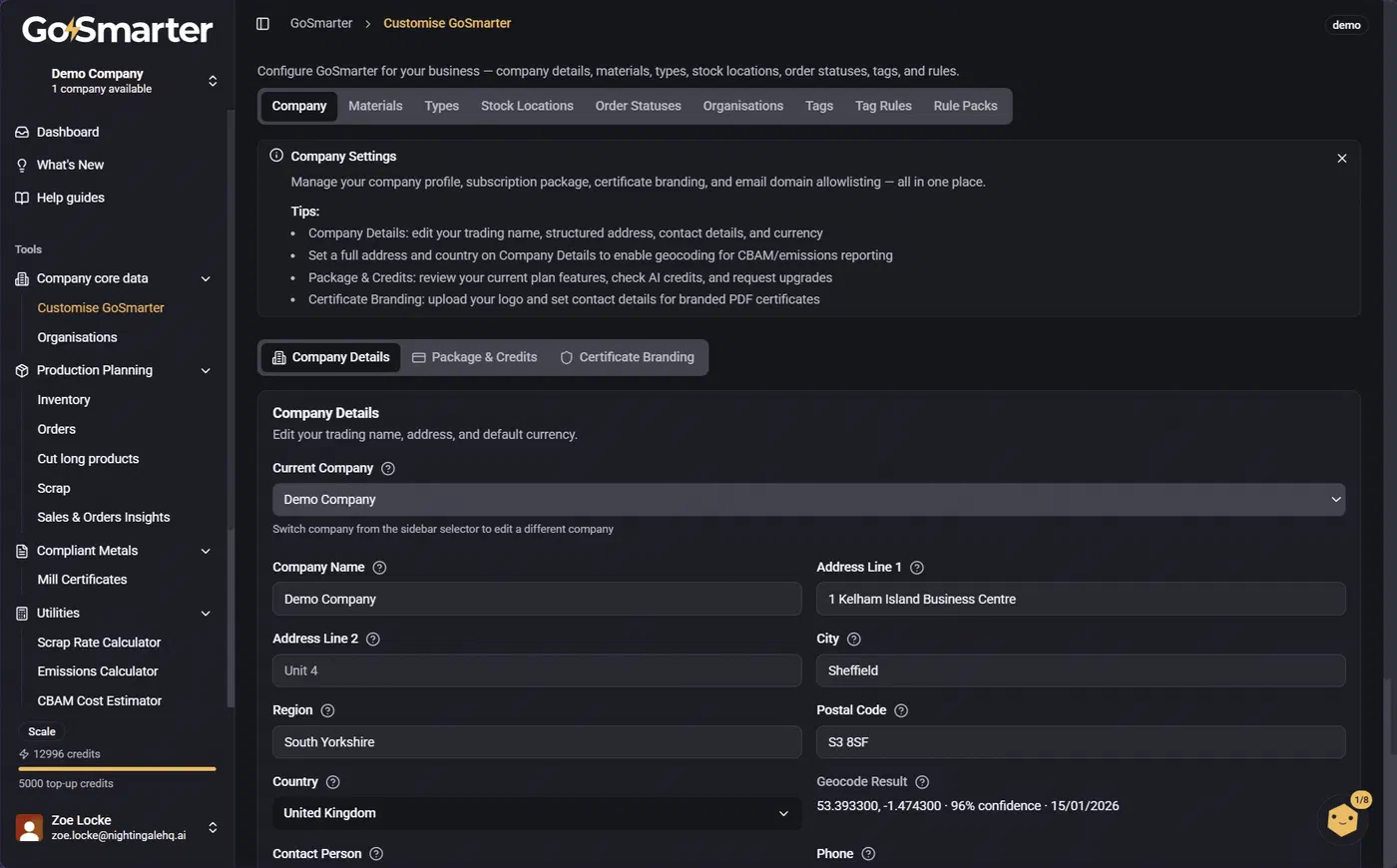Open CBAM Cost Estimator
Image resolution: width=1397 pixels, height=868 pixels.
pyautogui.click(x=100, y=701)
